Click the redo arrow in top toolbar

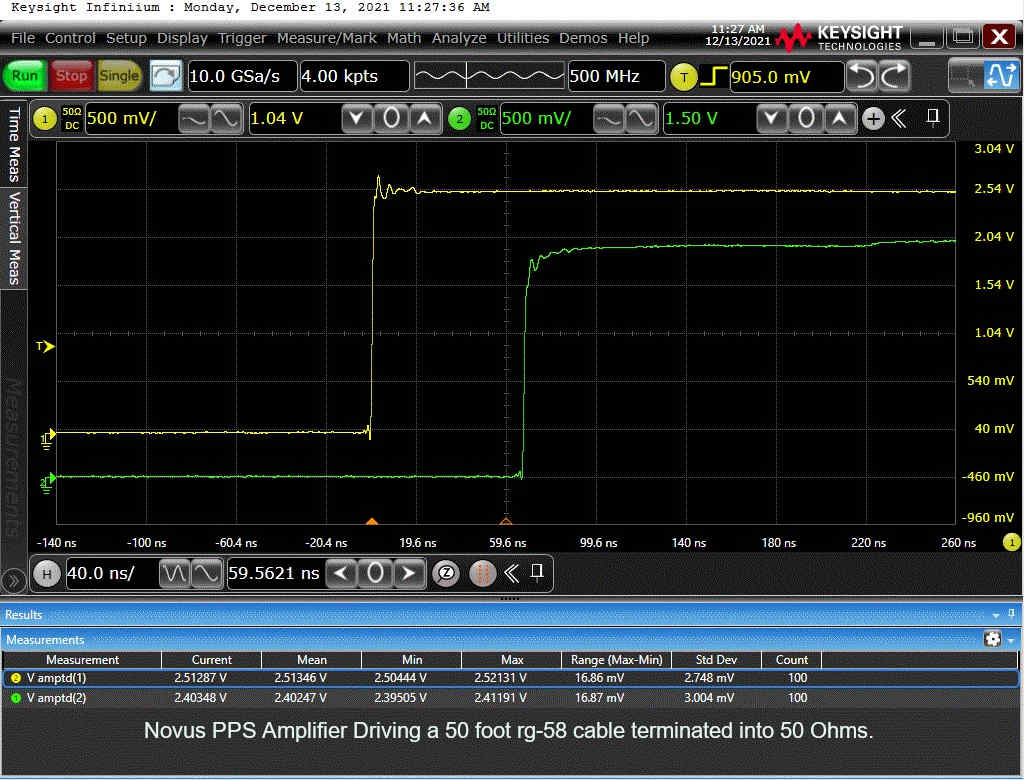[894, 76]
